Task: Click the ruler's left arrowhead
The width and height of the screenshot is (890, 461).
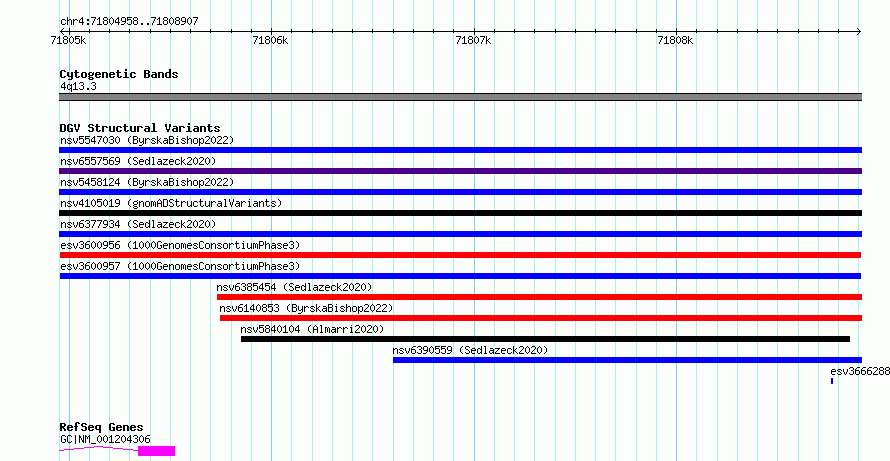Action: click(x=62, y=31)
